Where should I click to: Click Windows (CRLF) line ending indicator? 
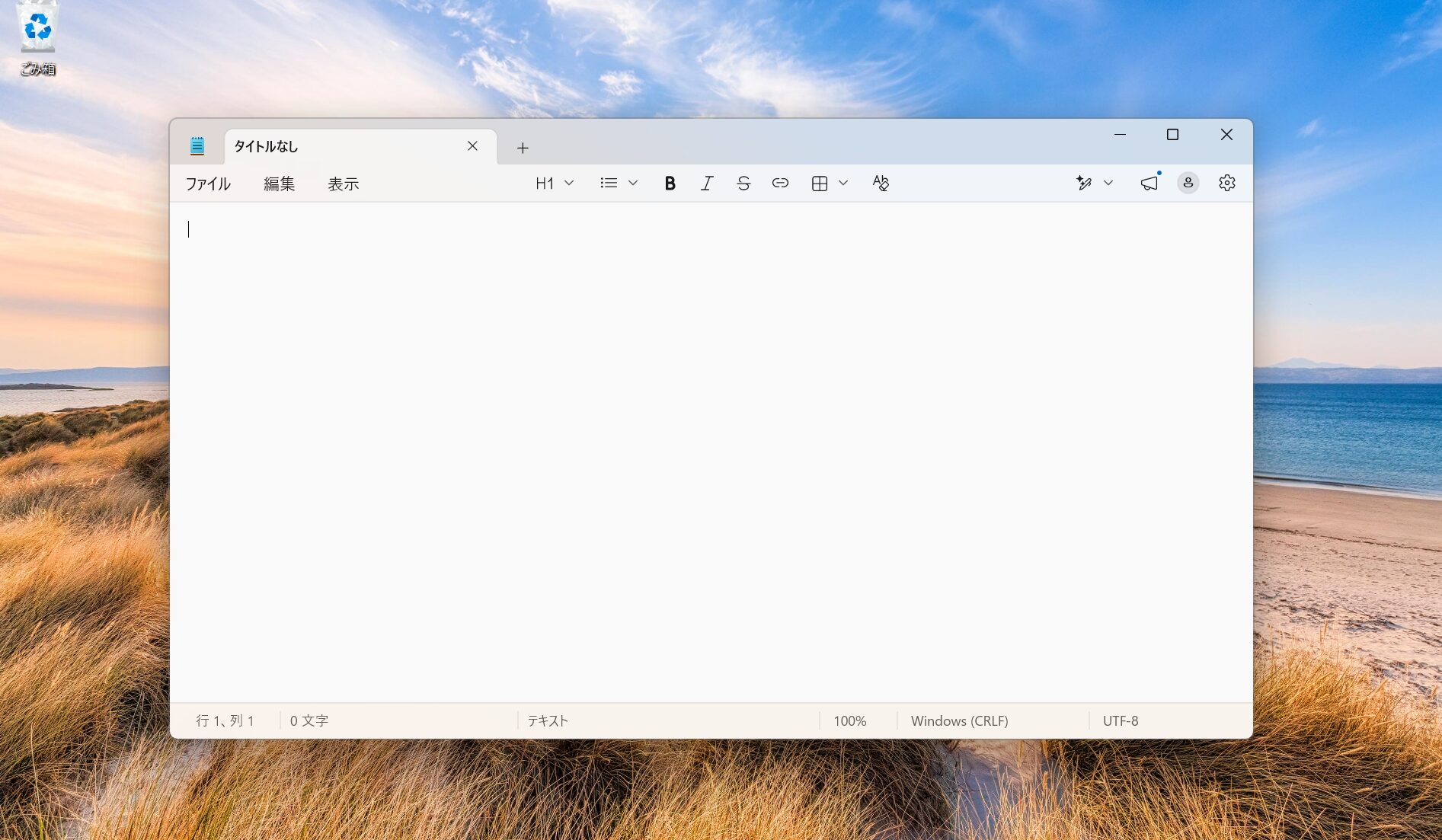(x=959, y=720)
